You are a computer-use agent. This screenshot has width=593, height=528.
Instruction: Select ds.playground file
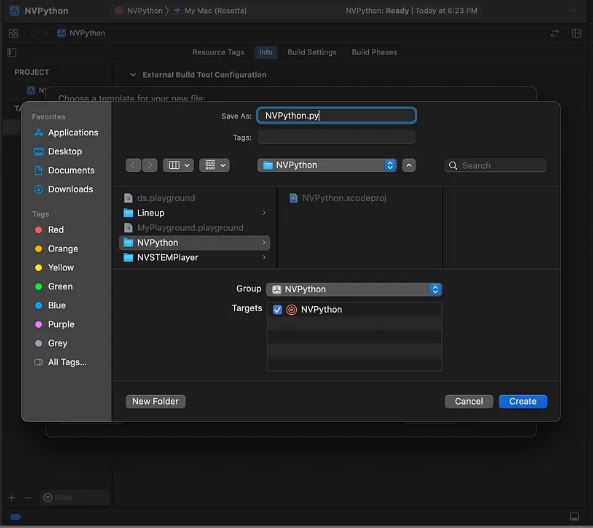160,198
